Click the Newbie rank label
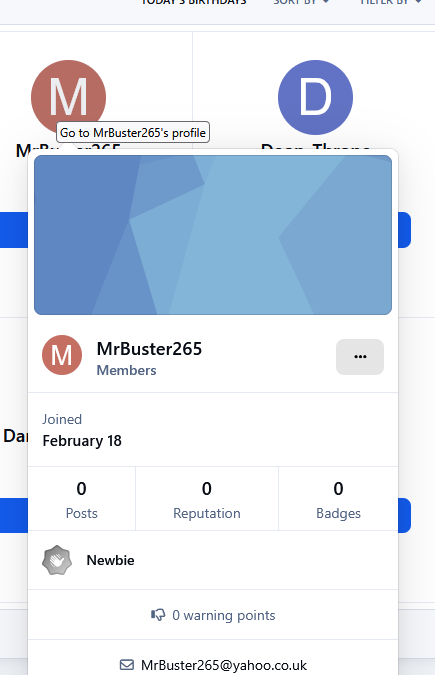 pos(110,560)
